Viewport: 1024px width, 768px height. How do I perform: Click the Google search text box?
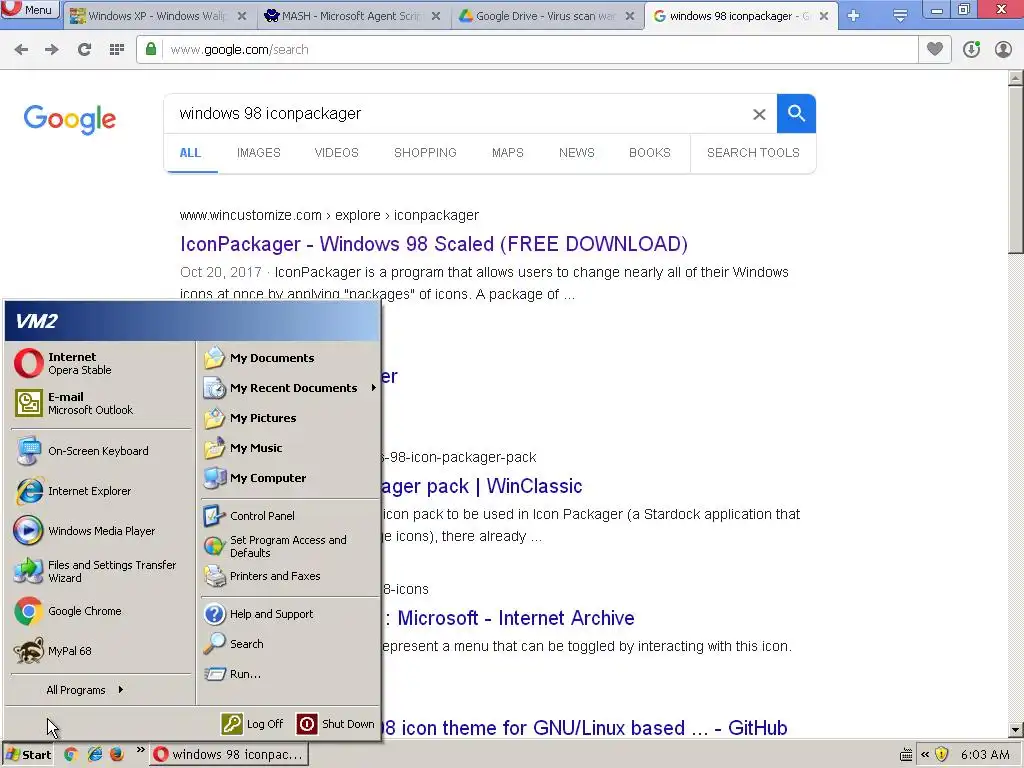click(457, 114)
